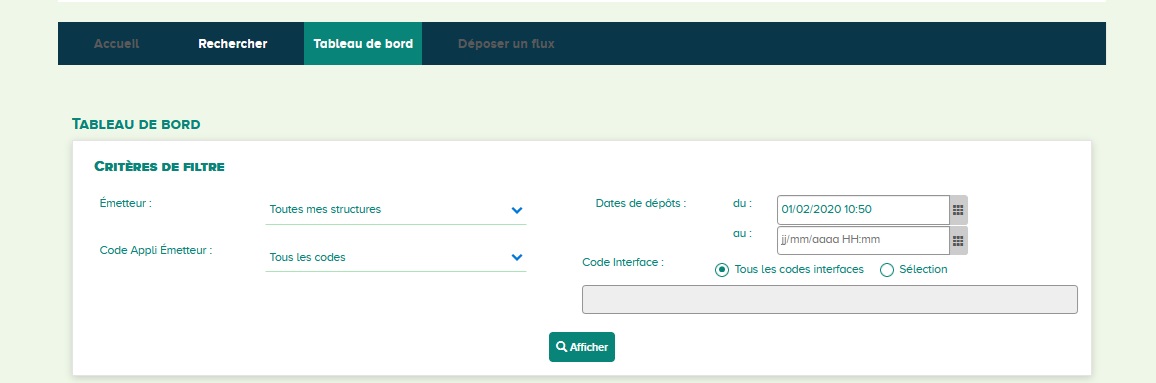Click the 'Code Appli Émetteur :' label
Viewport: 1156px width, 383px height.
(x=156, y=250)
